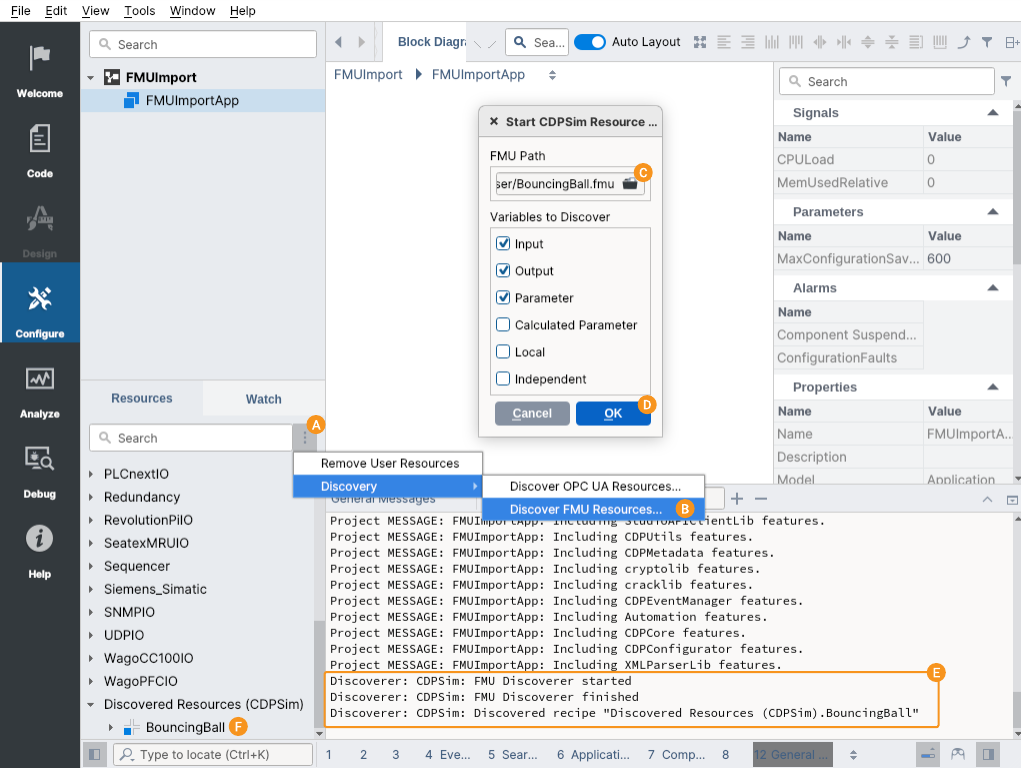Open the breadcrumb component selector arrows
The width and height of the screenshot is (1021, 768).
(552, 75)
